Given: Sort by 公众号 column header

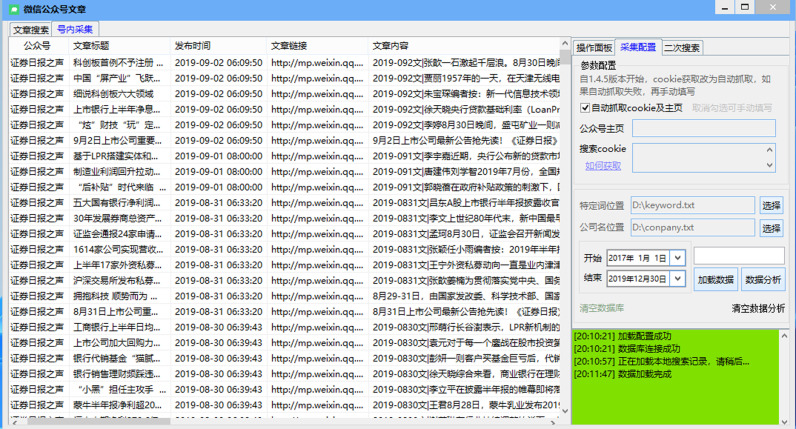Looking at the screenshot, I should 38,46.
